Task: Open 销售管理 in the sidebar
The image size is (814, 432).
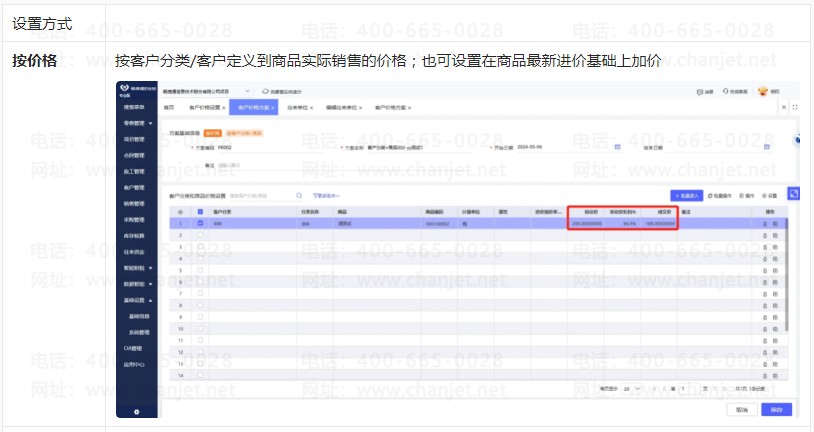Action: [134, 204]
